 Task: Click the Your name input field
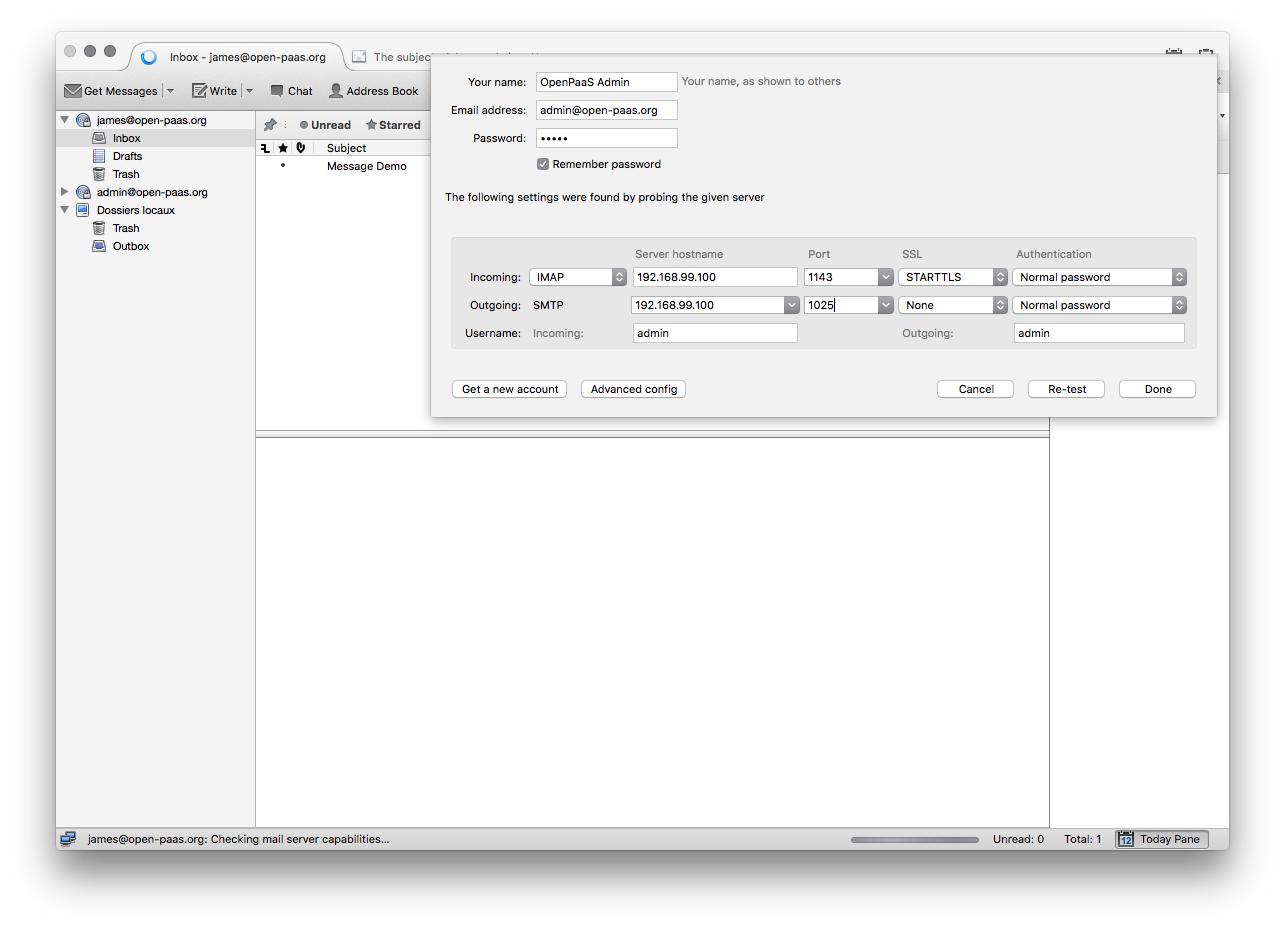pos(607,82)
